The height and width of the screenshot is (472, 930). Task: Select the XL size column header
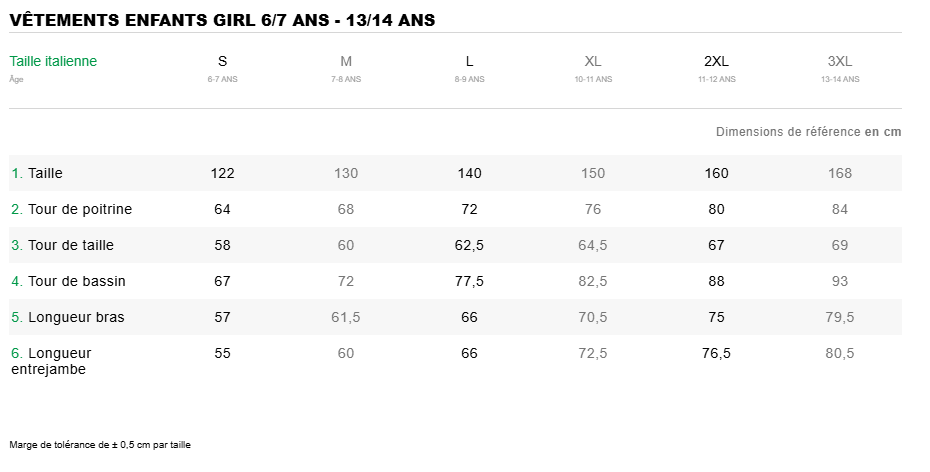pyautogui.click(x=593, y=62)
